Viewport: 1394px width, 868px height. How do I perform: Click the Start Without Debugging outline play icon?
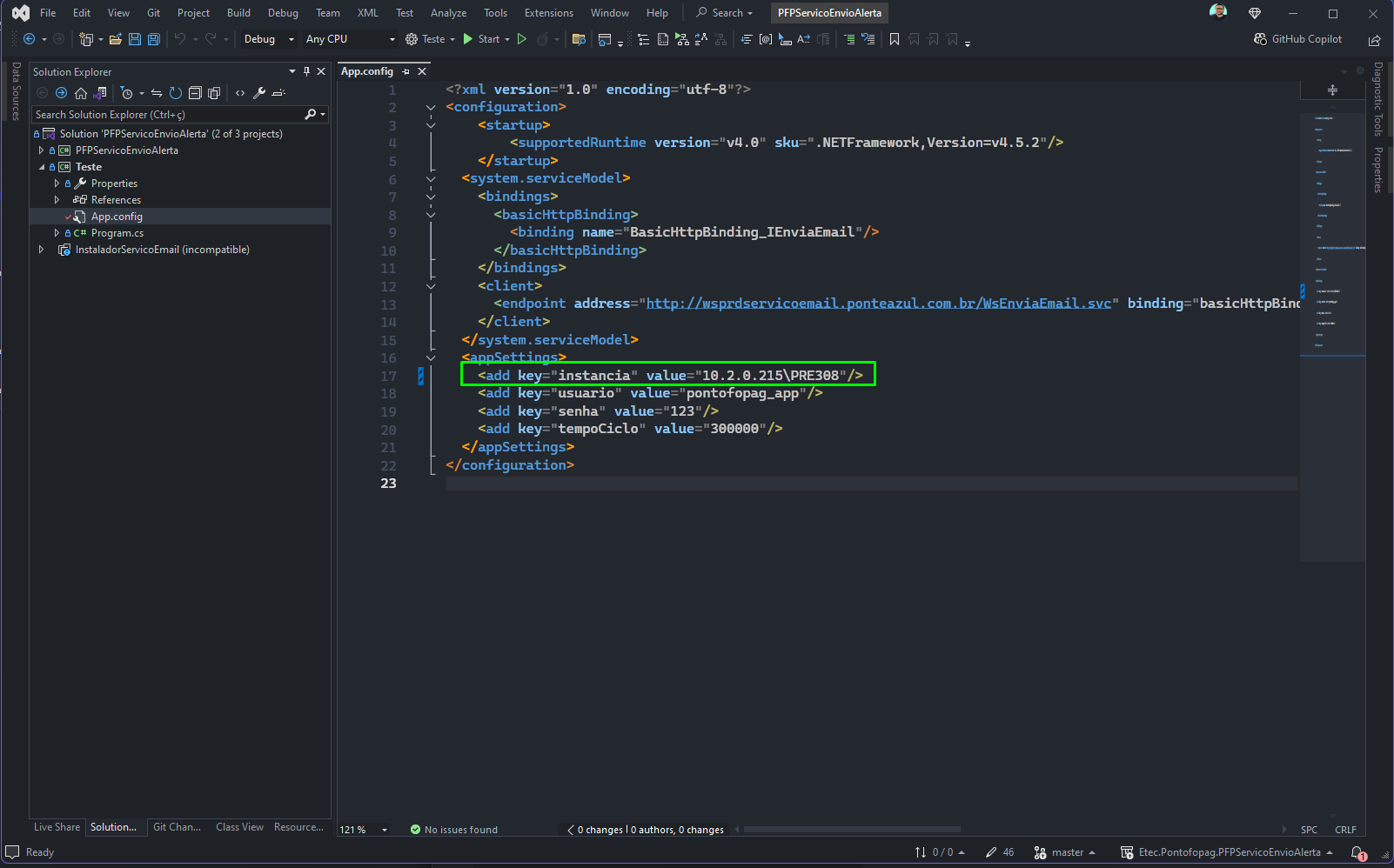coord(522,39)
